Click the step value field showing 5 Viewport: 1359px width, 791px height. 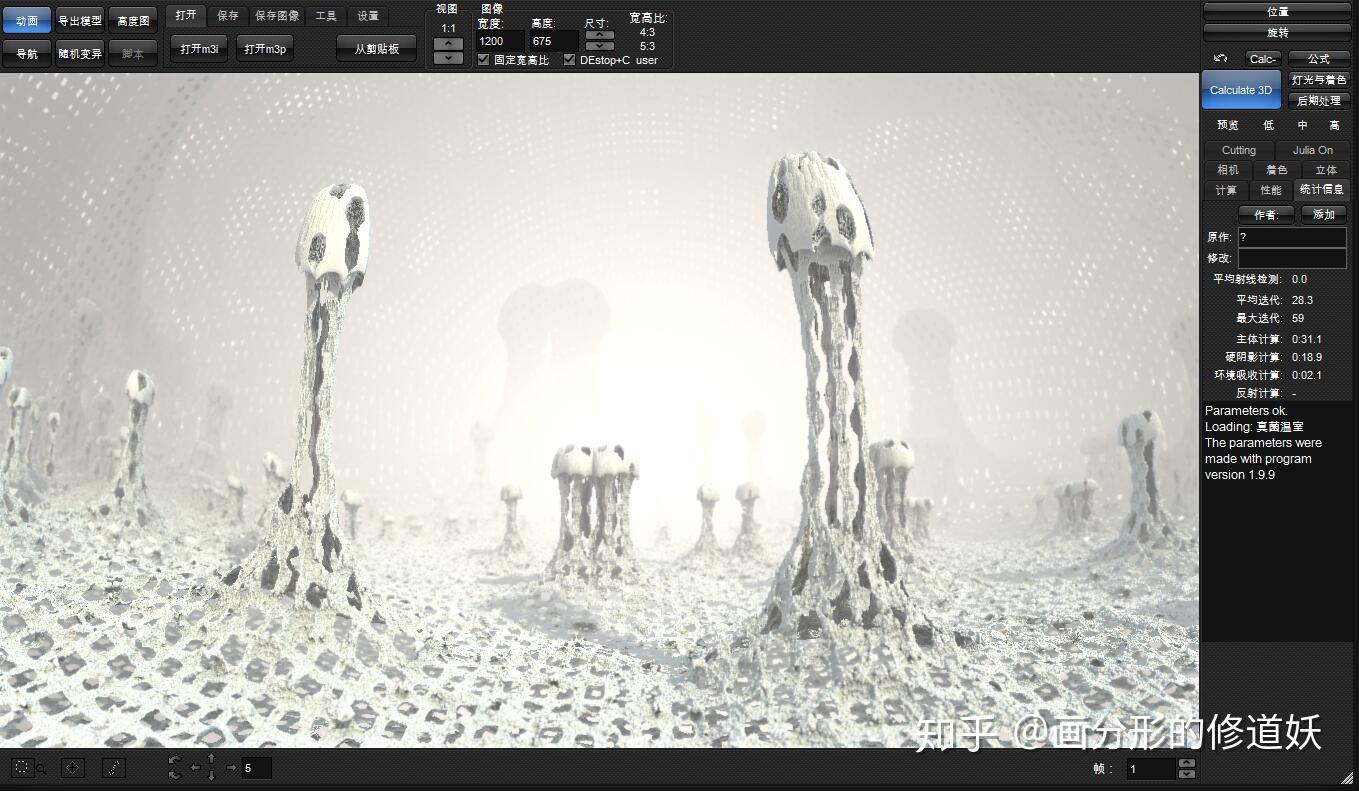pos(256,768)
